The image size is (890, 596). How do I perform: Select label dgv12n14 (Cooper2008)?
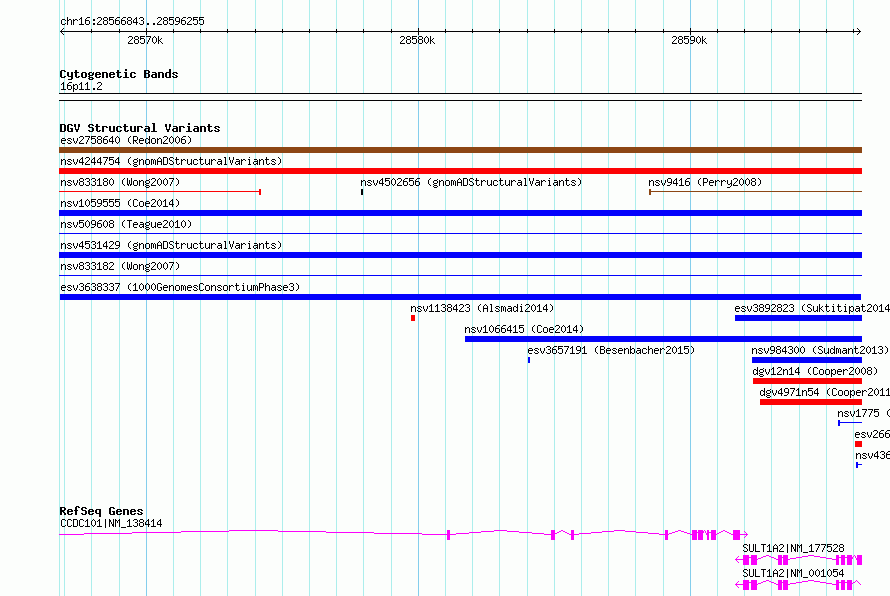click(x=815, y=371)
